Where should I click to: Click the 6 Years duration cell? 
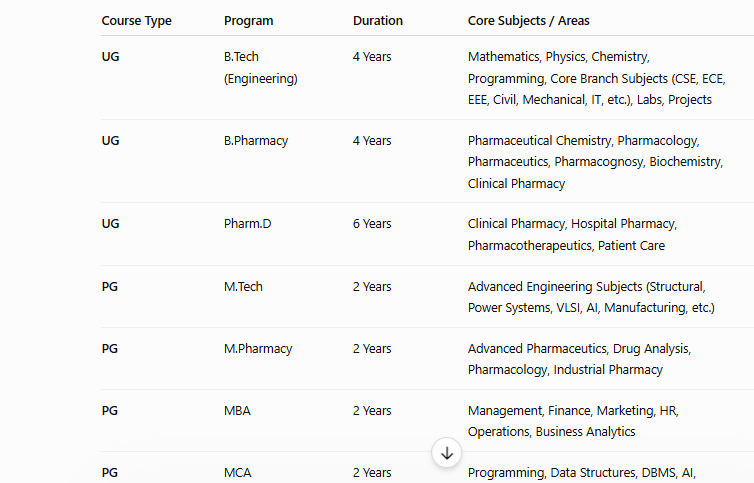click(372, 224)
